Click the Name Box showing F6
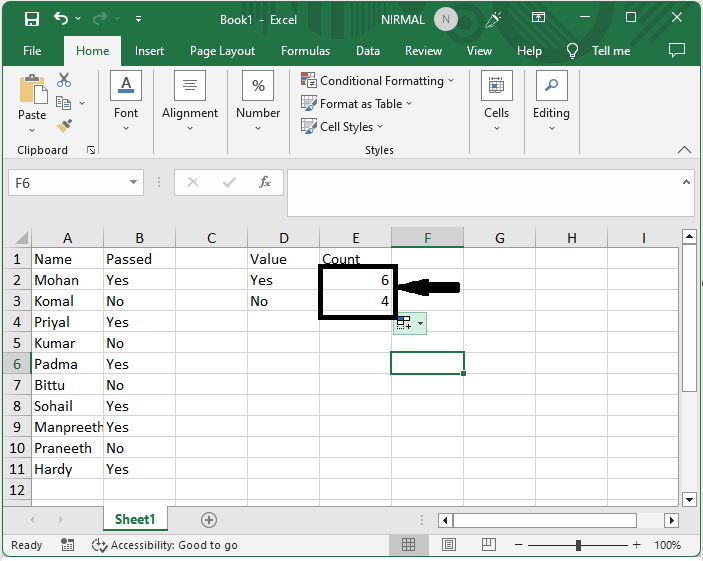703x561 pixels. coord(67,183)
